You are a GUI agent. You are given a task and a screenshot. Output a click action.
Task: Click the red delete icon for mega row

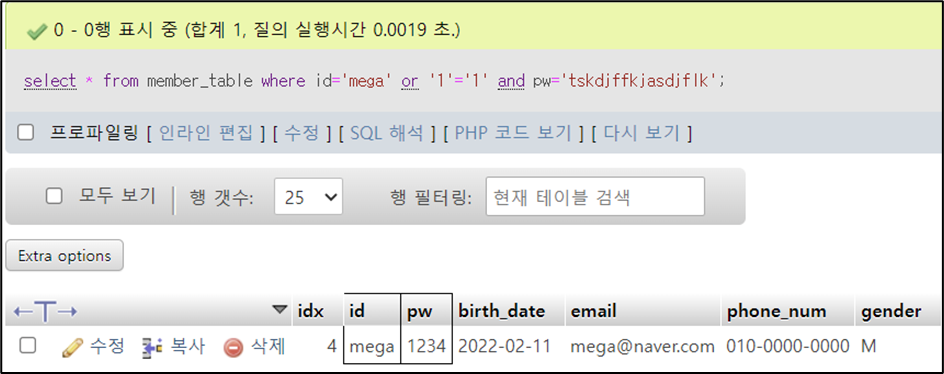pyautogui.click(x=233, y=348)
